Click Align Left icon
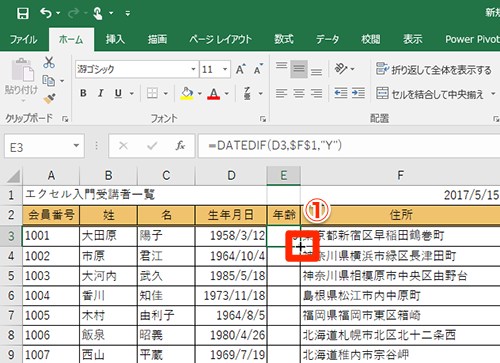The height and width of the screenshot is (363, 500). pyautogui.click(x=282, y=93)
